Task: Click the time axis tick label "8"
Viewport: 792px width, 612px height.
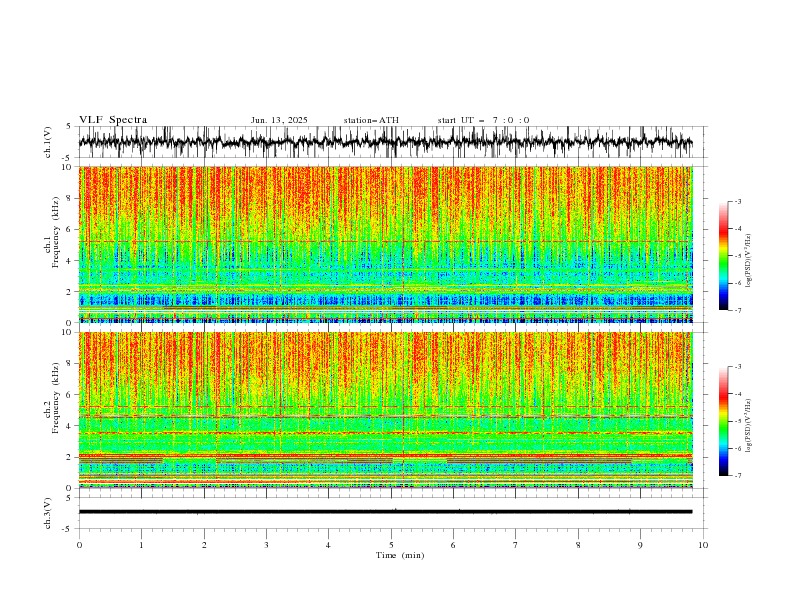Action: (x=578, y=545)
